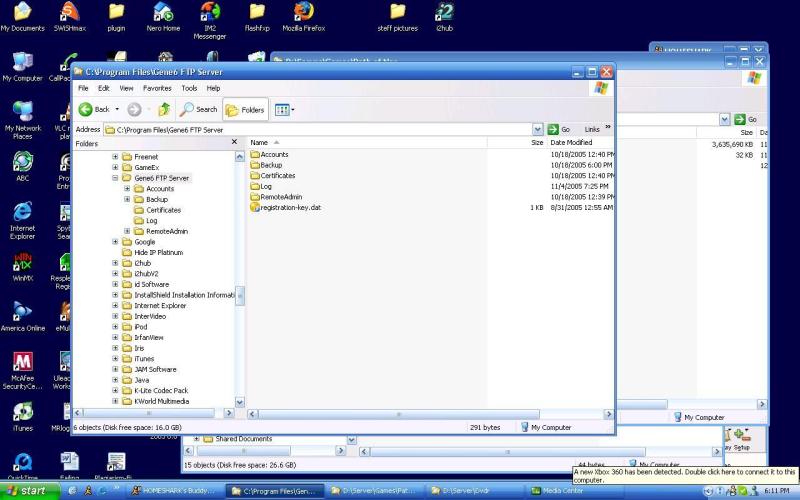The image size is (800, 500).
Task: Open SWiSHmax desktop icon
Action: 69,16
